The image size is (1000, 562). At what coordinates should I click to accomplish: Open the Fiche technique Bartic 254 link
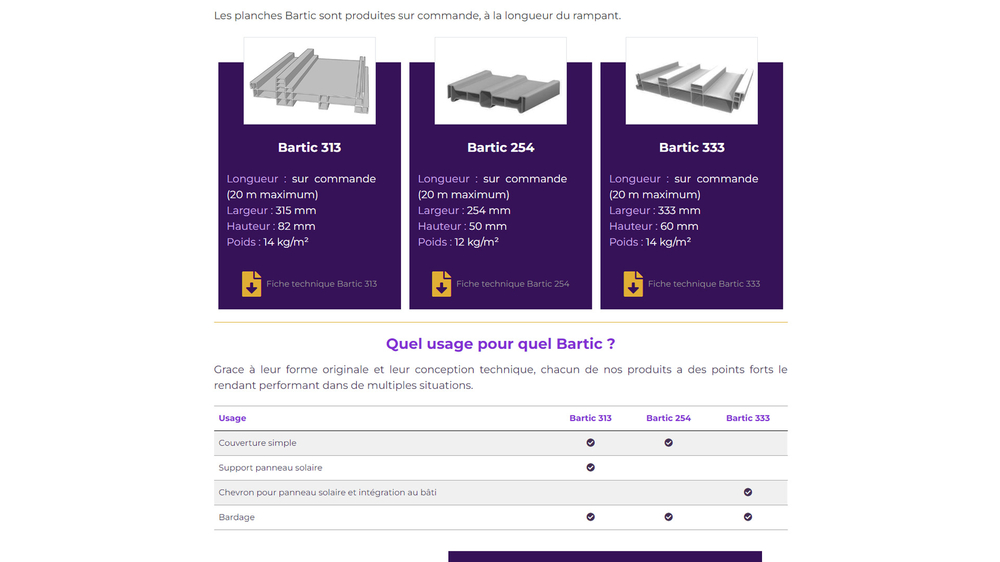(x=512, y=284)
